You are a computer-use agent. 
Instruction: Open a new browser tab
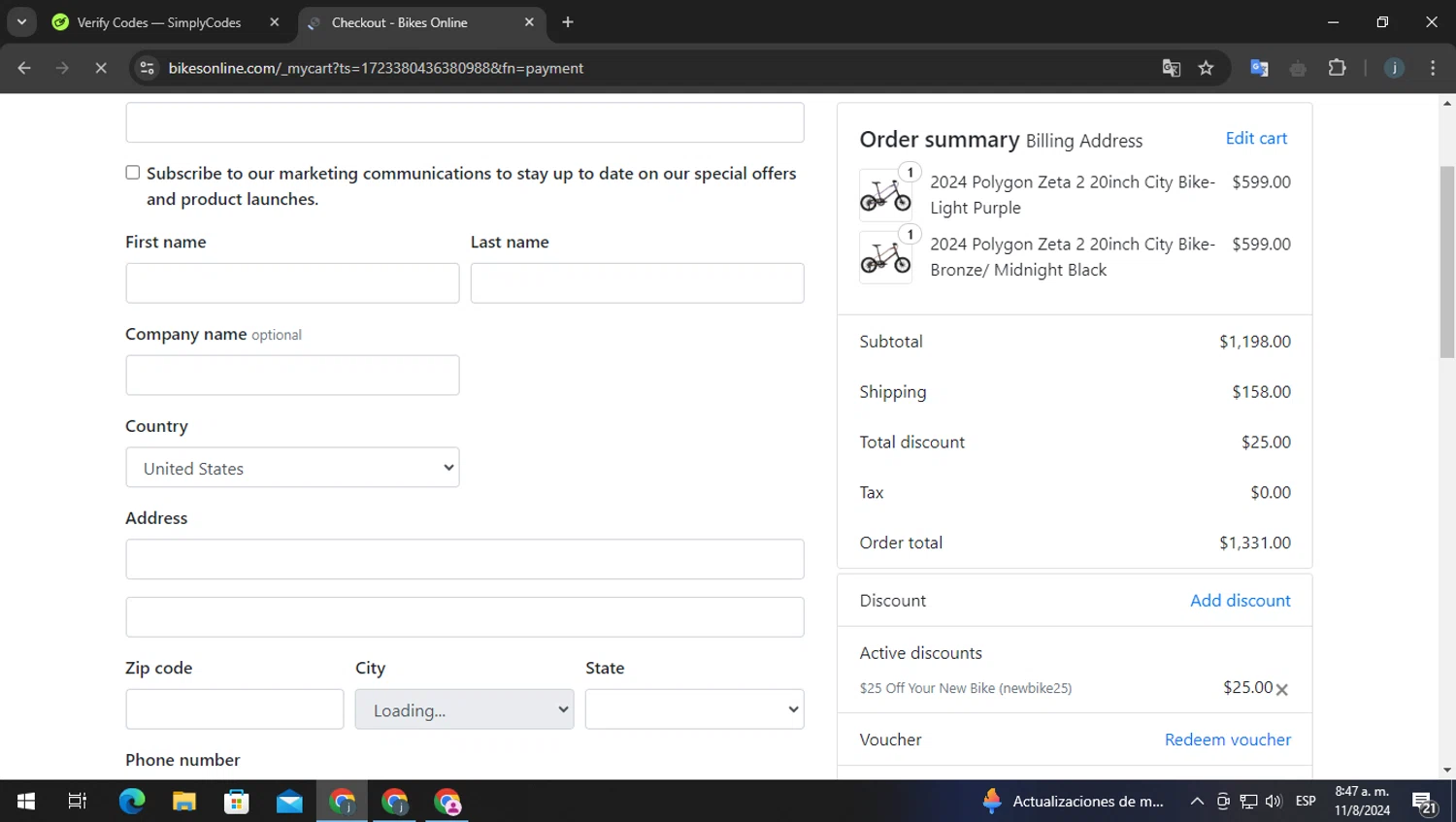568,22
